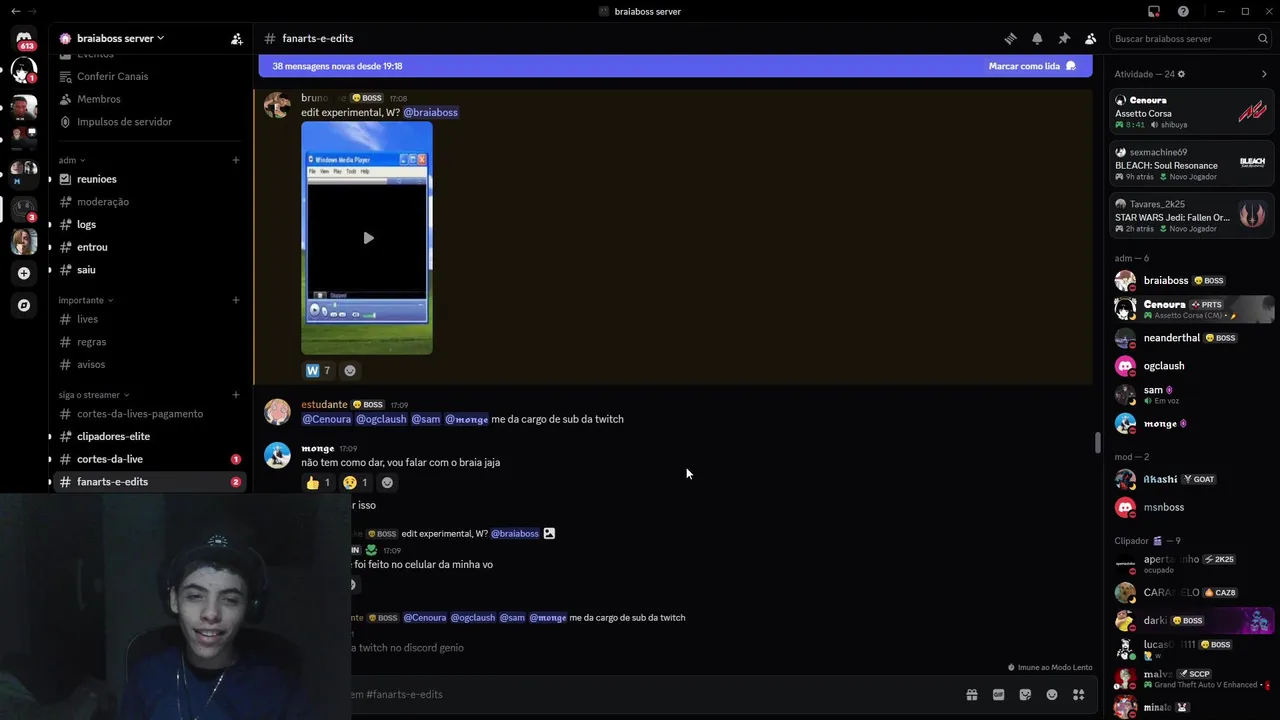Click search magnifier icon
The height and width of the screenshot is (720, 1280).
(1263, 39)
